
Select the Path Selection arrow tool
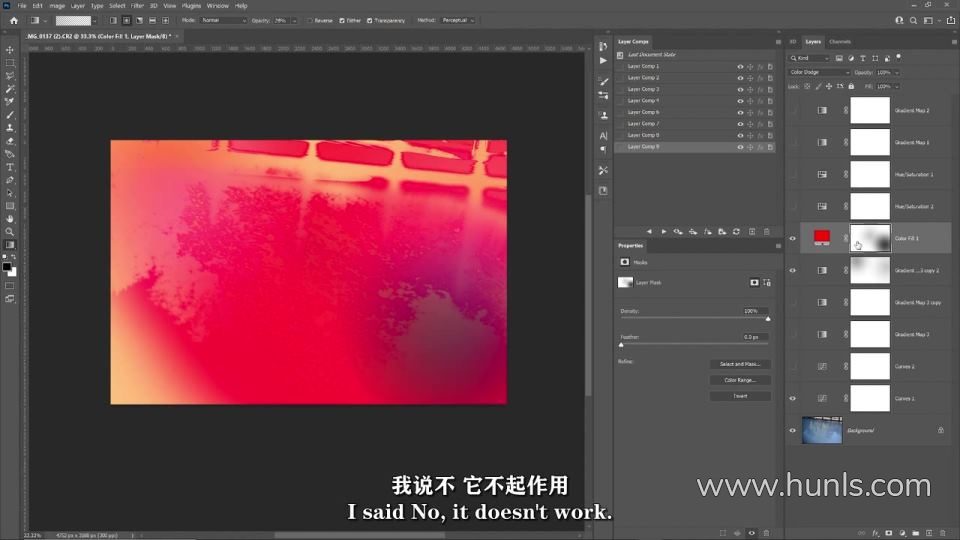pos(10,193)
